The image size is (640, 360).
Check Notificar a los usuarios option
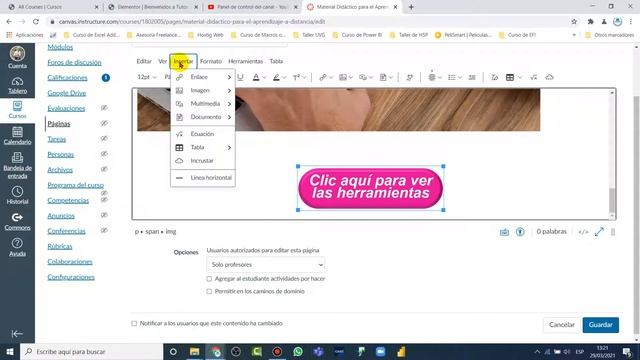pyautogui.click(x=134, y=323)
